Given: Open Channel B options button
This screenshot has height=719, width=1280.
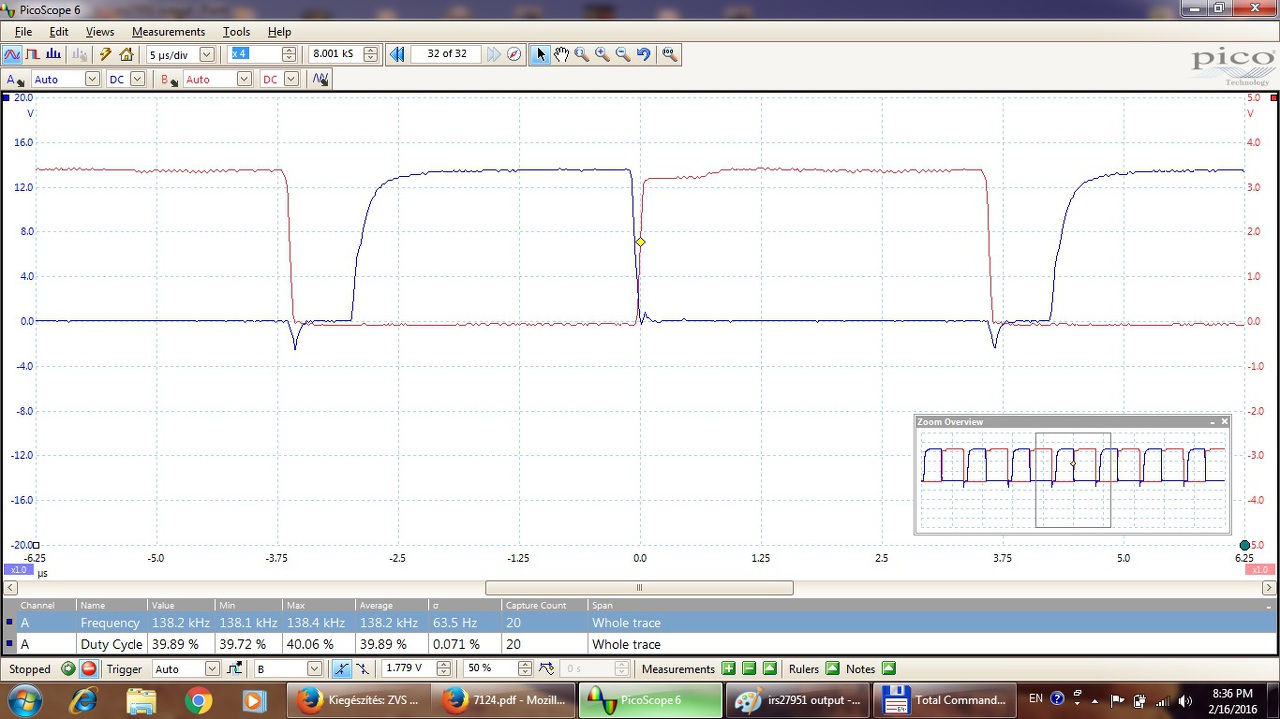Looking at the screenshot, I should coord(169,79).
